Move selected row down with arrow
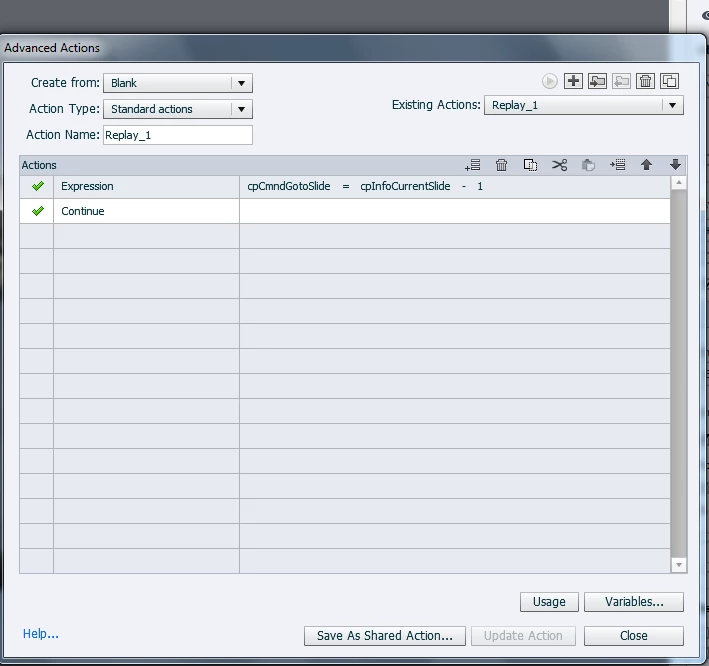Image resolution: width=709 pixels, height=666 pixels. tap(675, 165)
